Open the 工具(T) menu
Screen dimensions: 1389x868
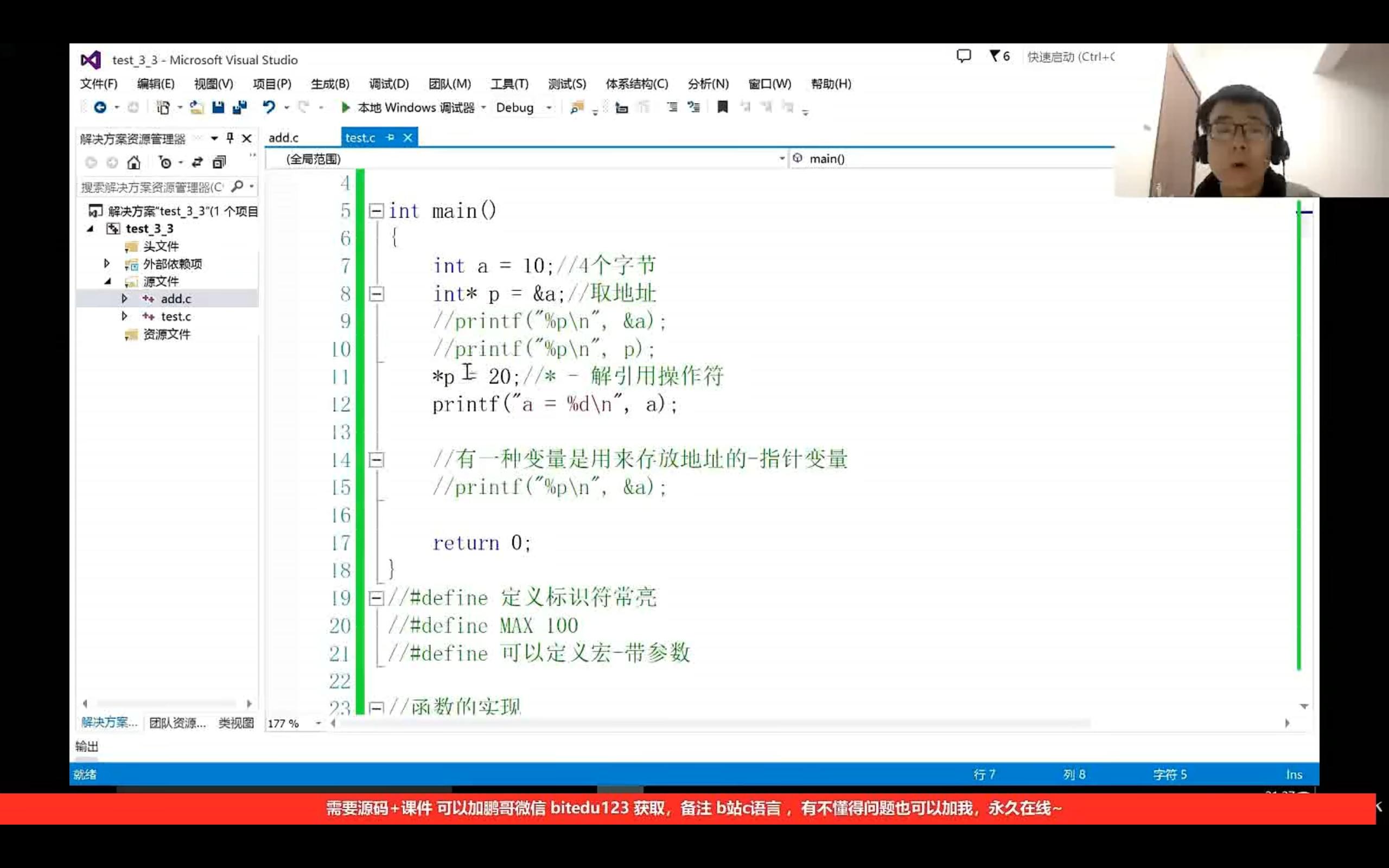point(509,84)
